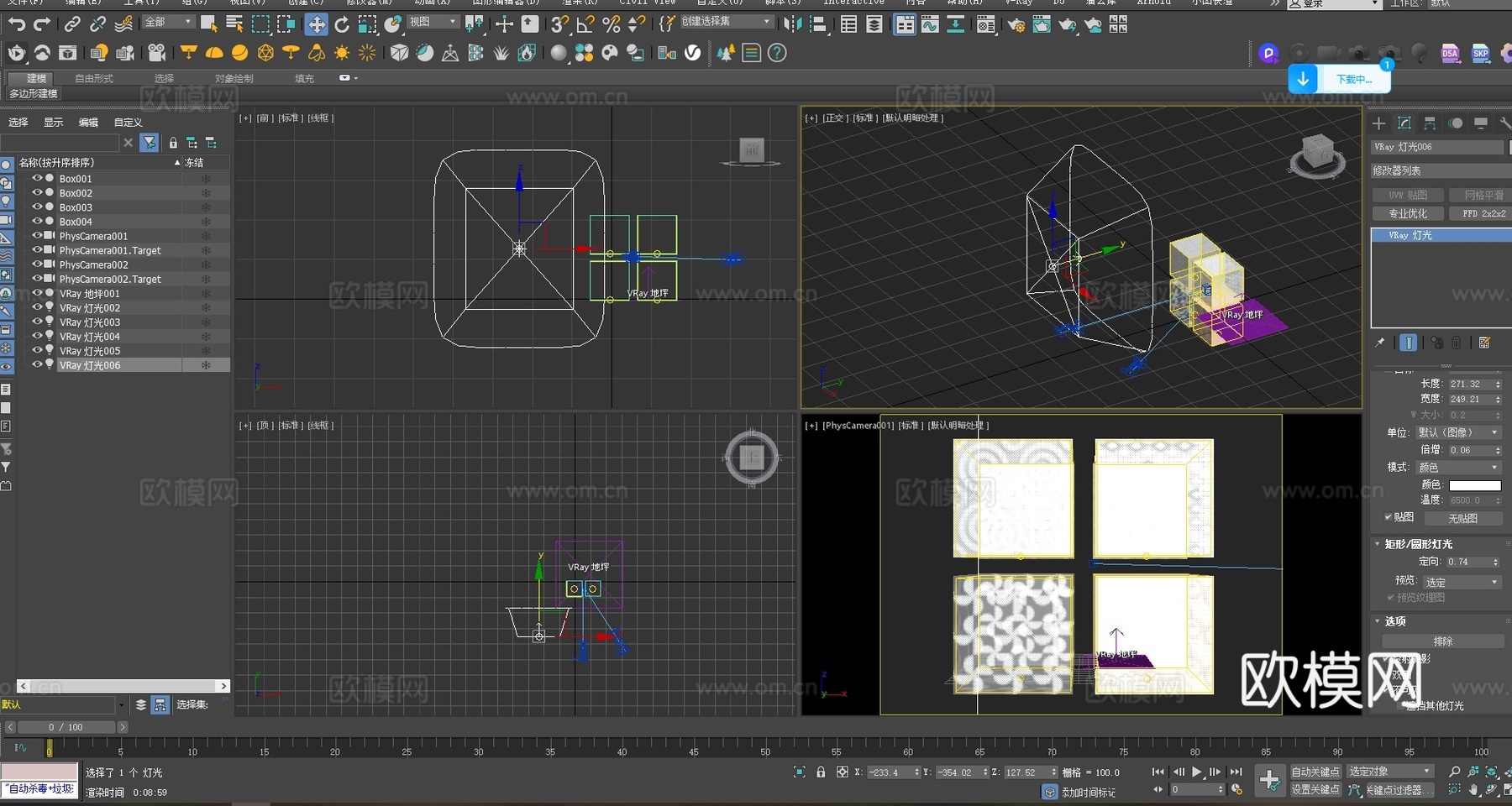Toggle visibility eye of VRay 灯光003
This screenshot has width=1512, height=806.
pos(37,322)
